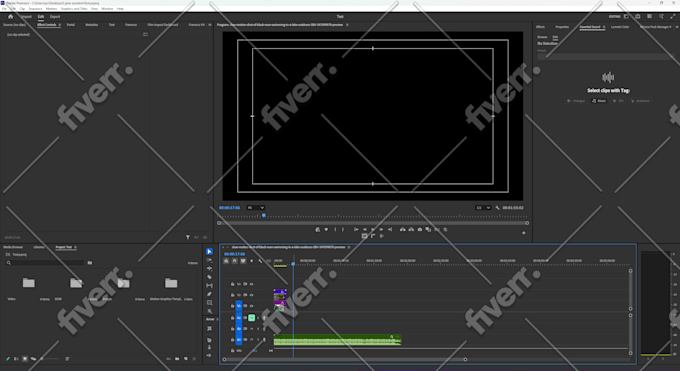Open the File menu
The width and height of the screenshot is (680, 371).
[4, 9]
